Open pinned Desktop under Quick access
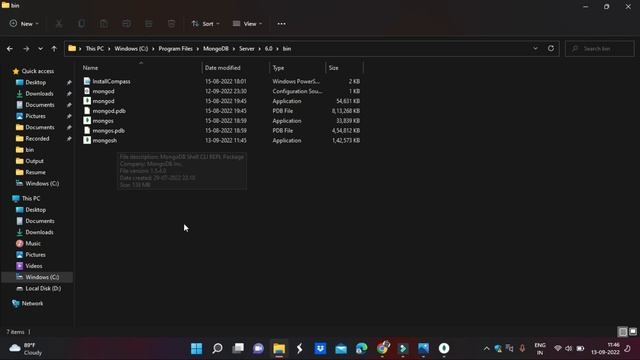 pos(36,82)
